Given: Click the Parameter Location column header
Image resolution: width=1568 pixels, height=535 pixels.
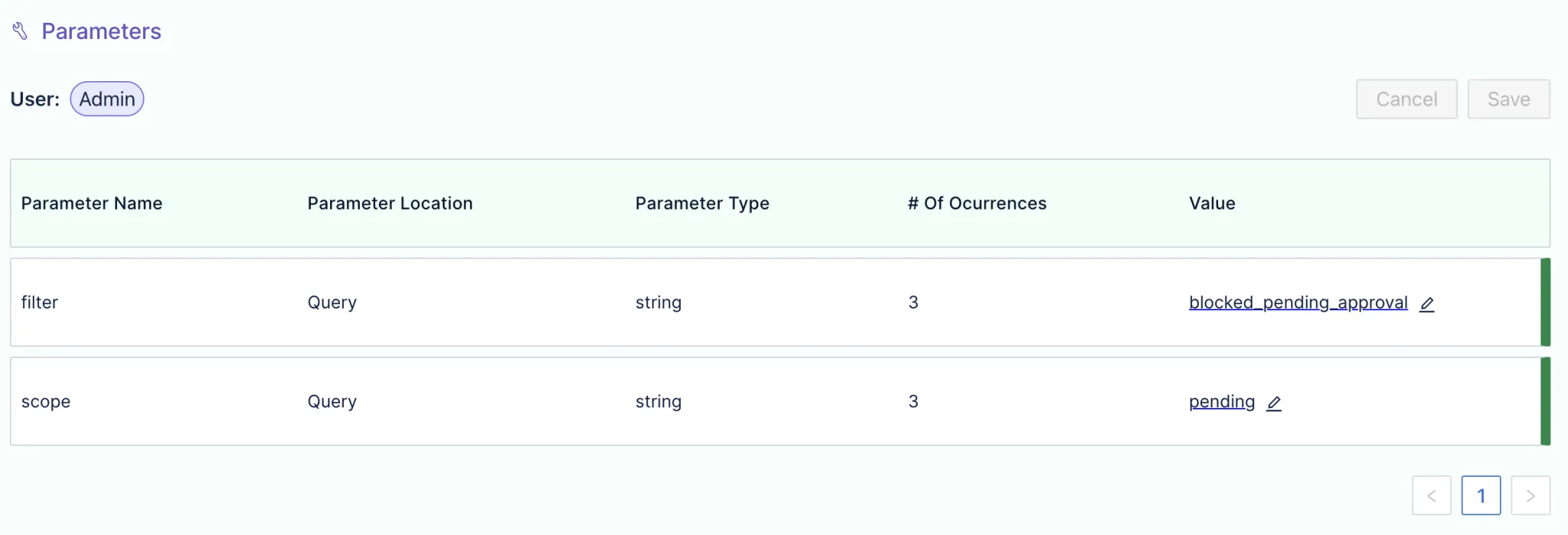Looking at the screenshot, I should tap(390, 204).
